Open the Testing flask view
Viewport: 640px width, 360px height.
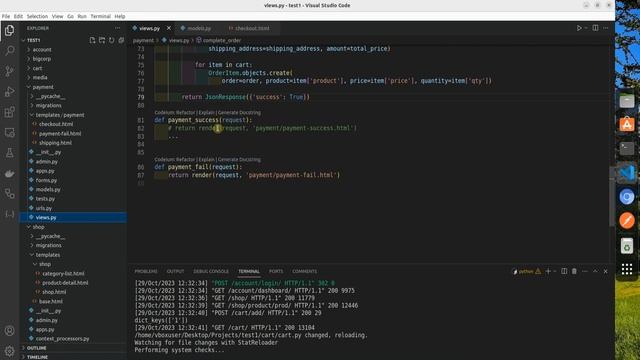[9, 153]
